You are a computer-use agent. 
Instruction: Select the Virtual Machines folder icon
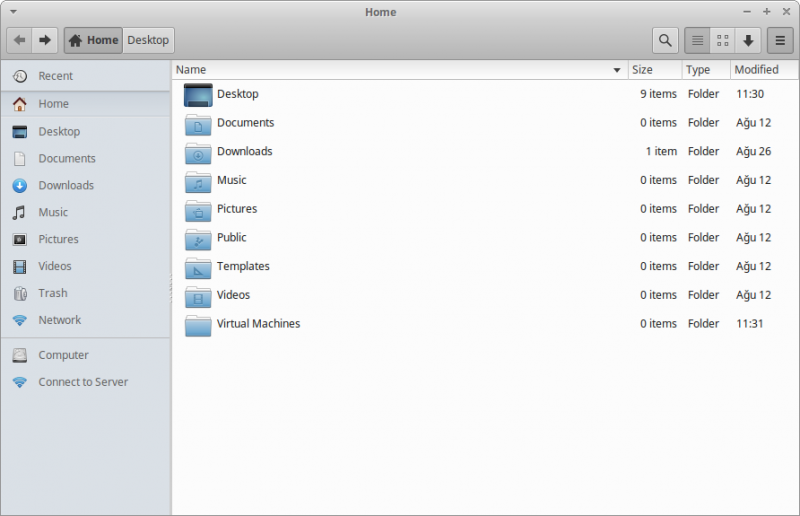(x=198, y=325)
